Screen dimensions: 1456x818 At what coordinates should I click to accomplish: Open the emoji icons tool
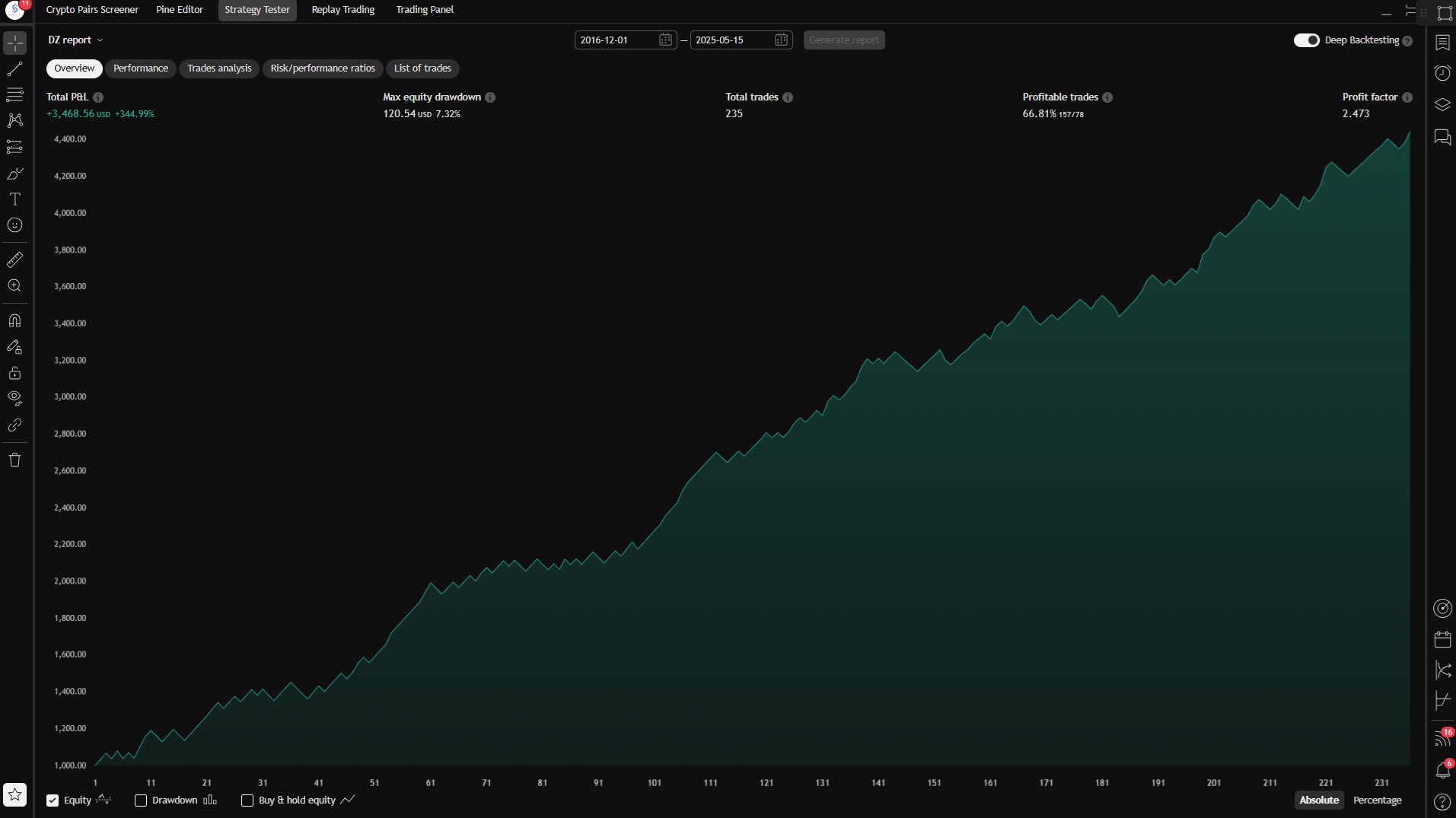(14, 225)
